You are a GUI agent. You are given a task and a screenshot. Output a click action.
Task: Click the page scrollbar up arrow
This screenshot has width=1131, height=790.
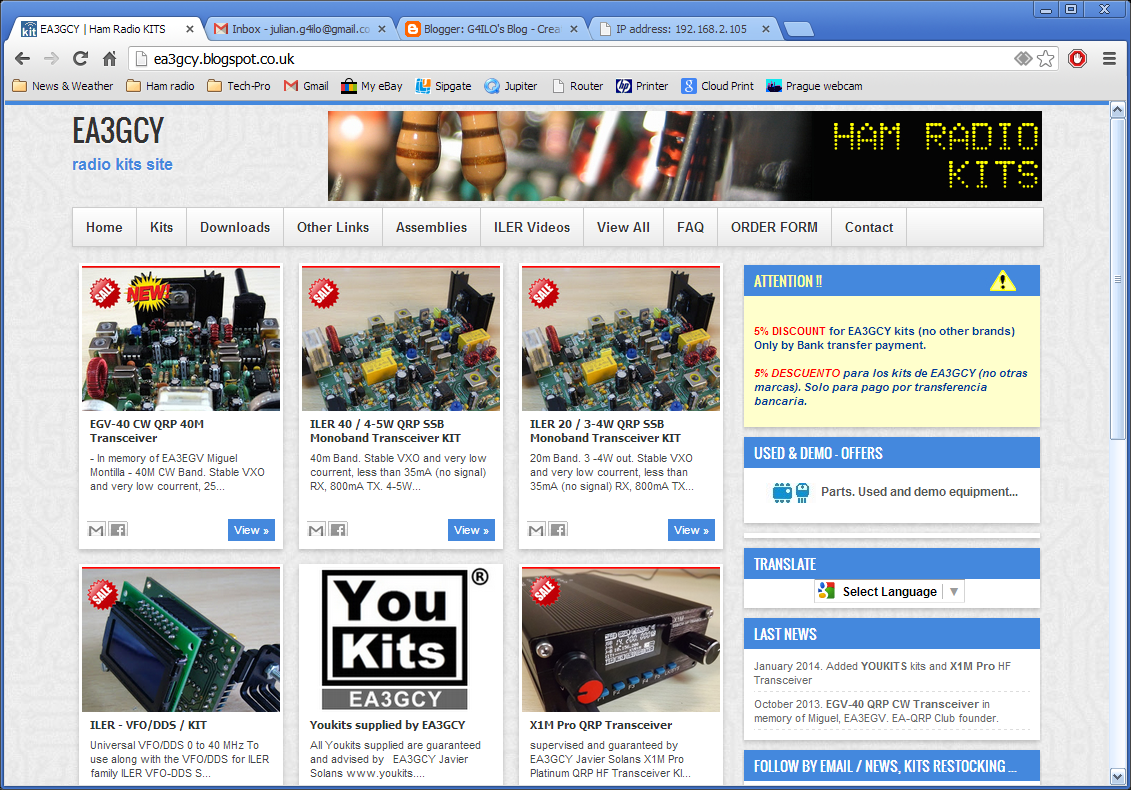pyautogui.click(x=1117, y=110)
